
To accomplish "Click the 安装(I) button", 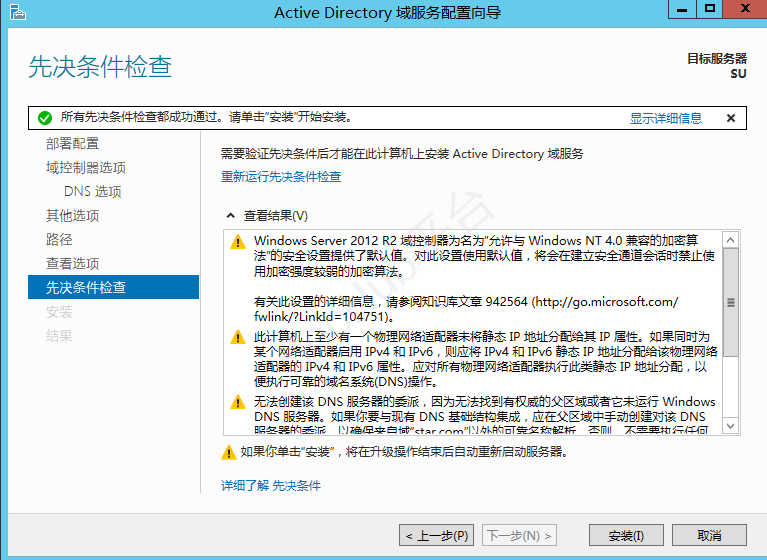I will 626,536.
